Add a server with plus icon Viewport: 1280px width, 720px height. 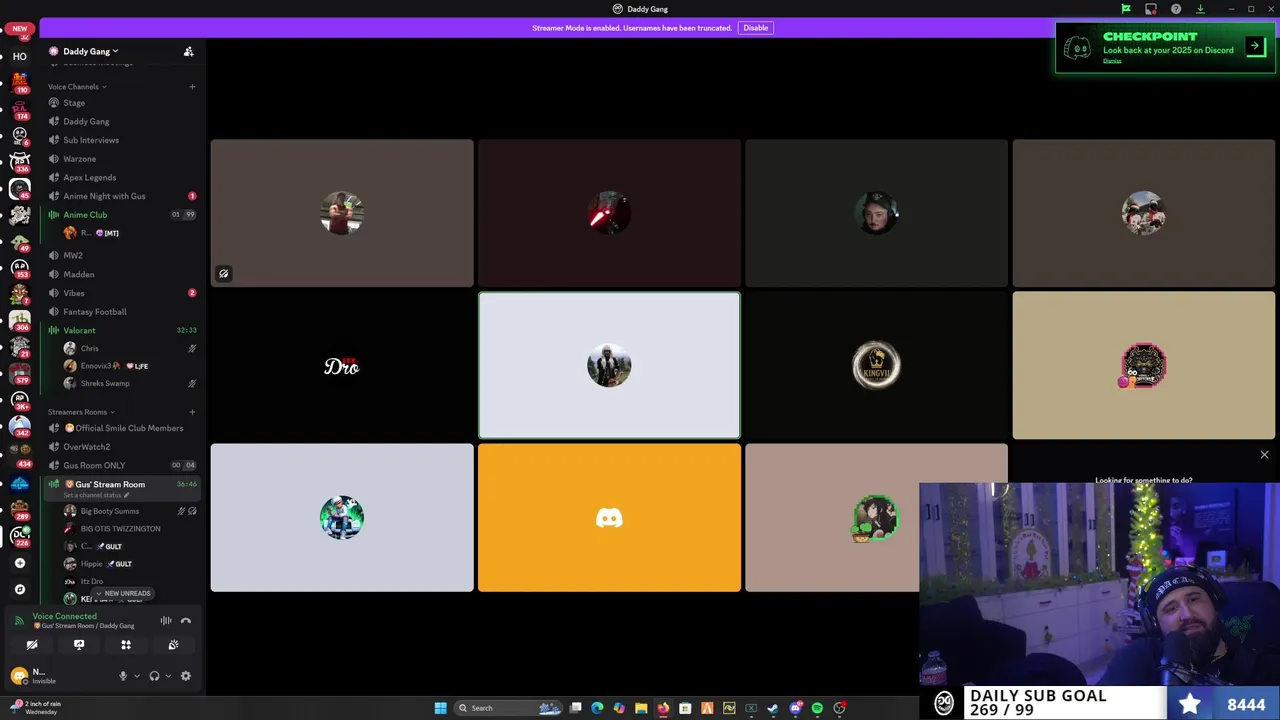[19, 563]
